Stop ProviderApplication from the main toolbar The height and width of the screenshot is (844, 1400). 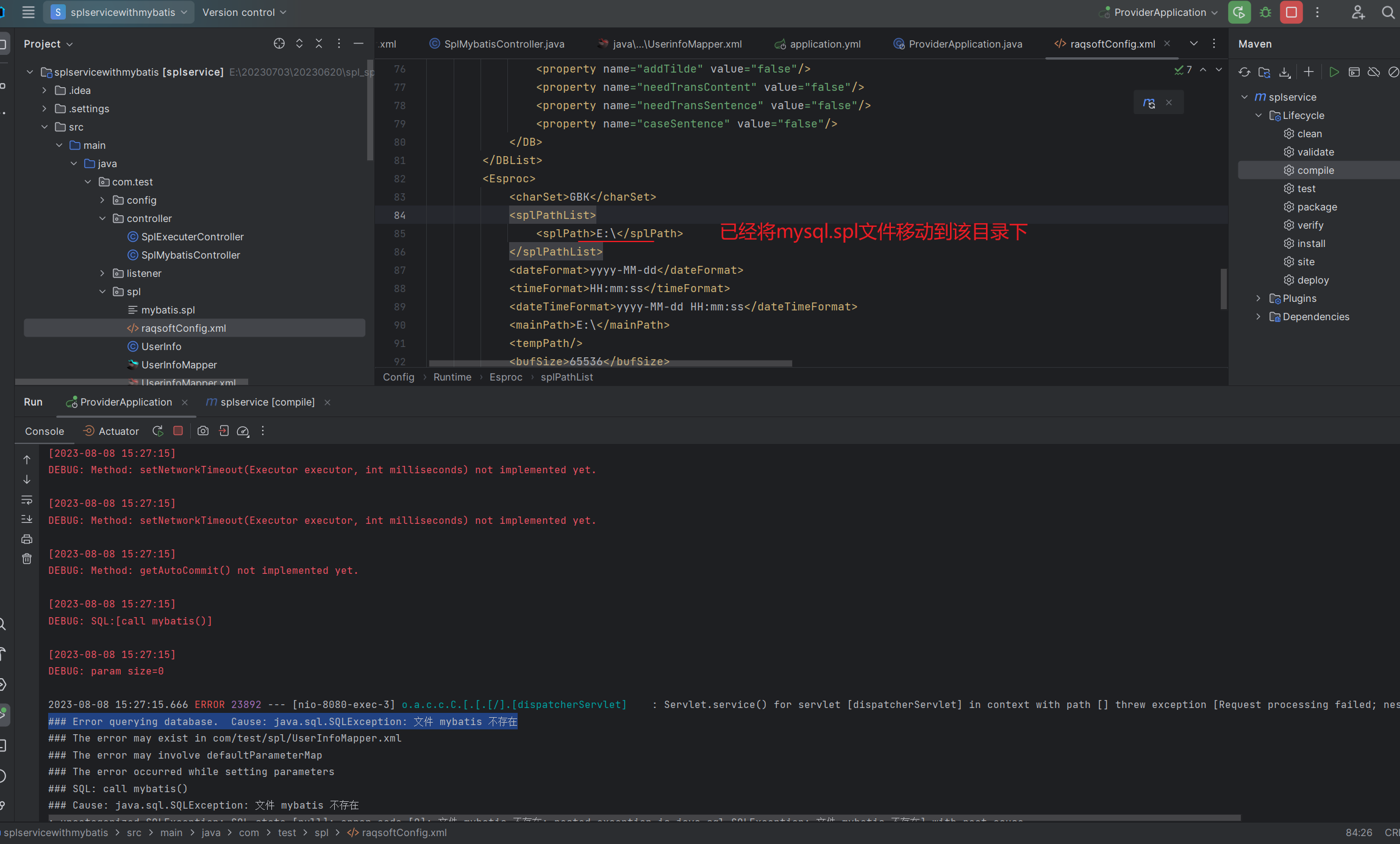(x=1291, y=12)
